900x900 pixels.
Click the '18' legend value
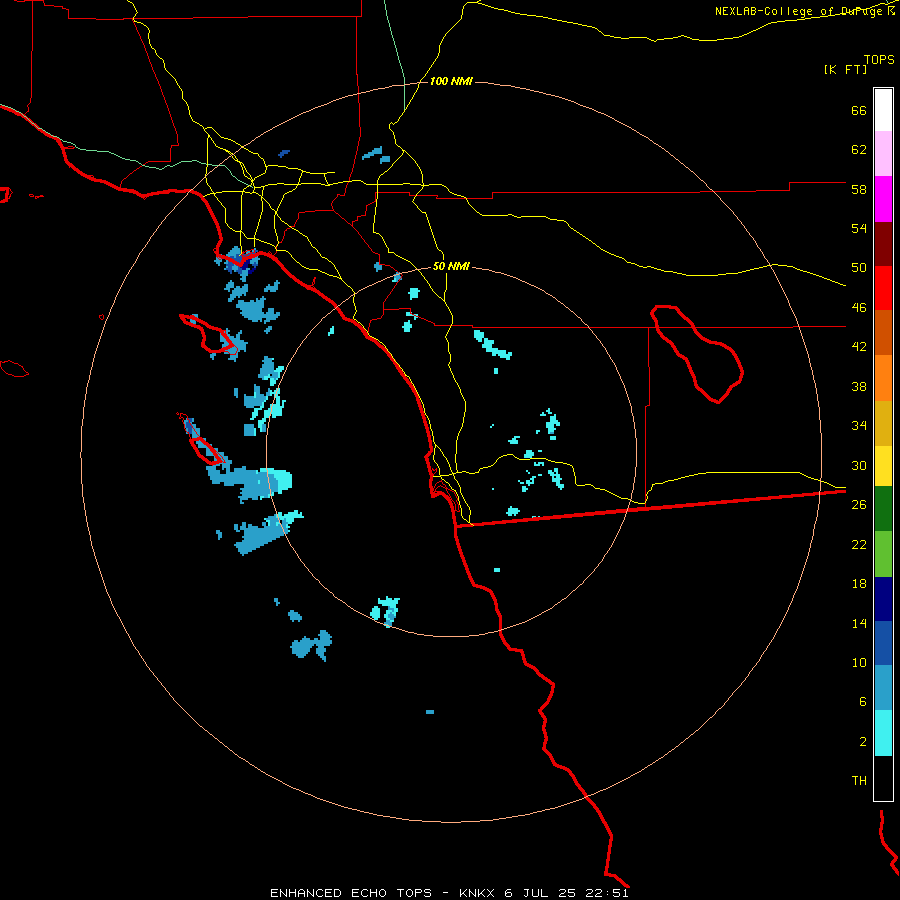(859, 584)
